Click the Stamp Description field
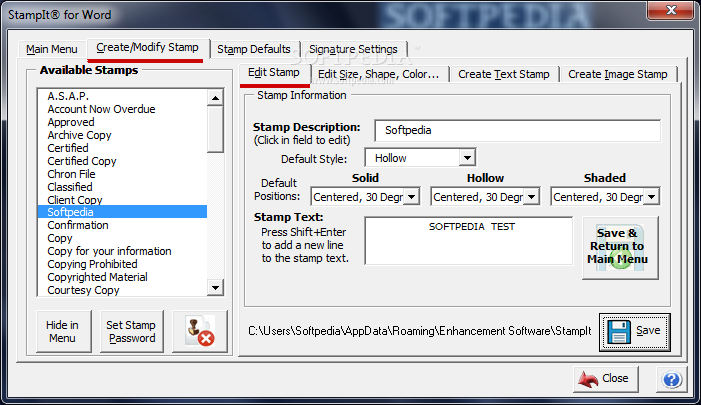 coord(517,131)
